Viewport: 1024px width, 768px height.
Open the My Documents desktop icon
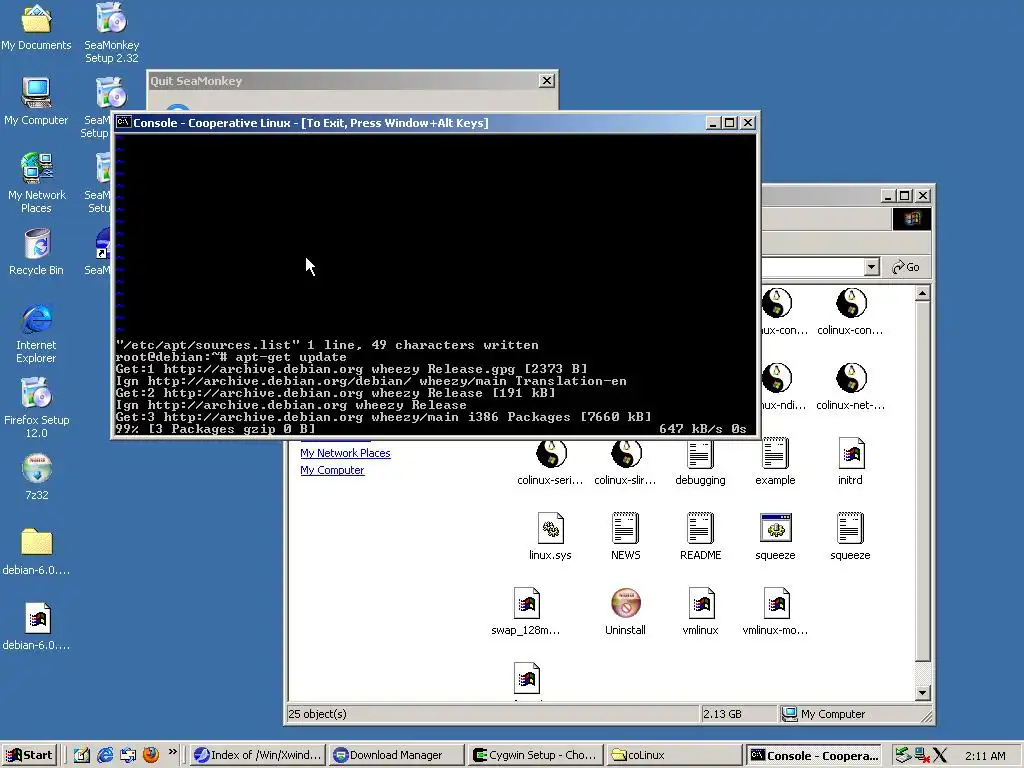click(x=36, y=27)
